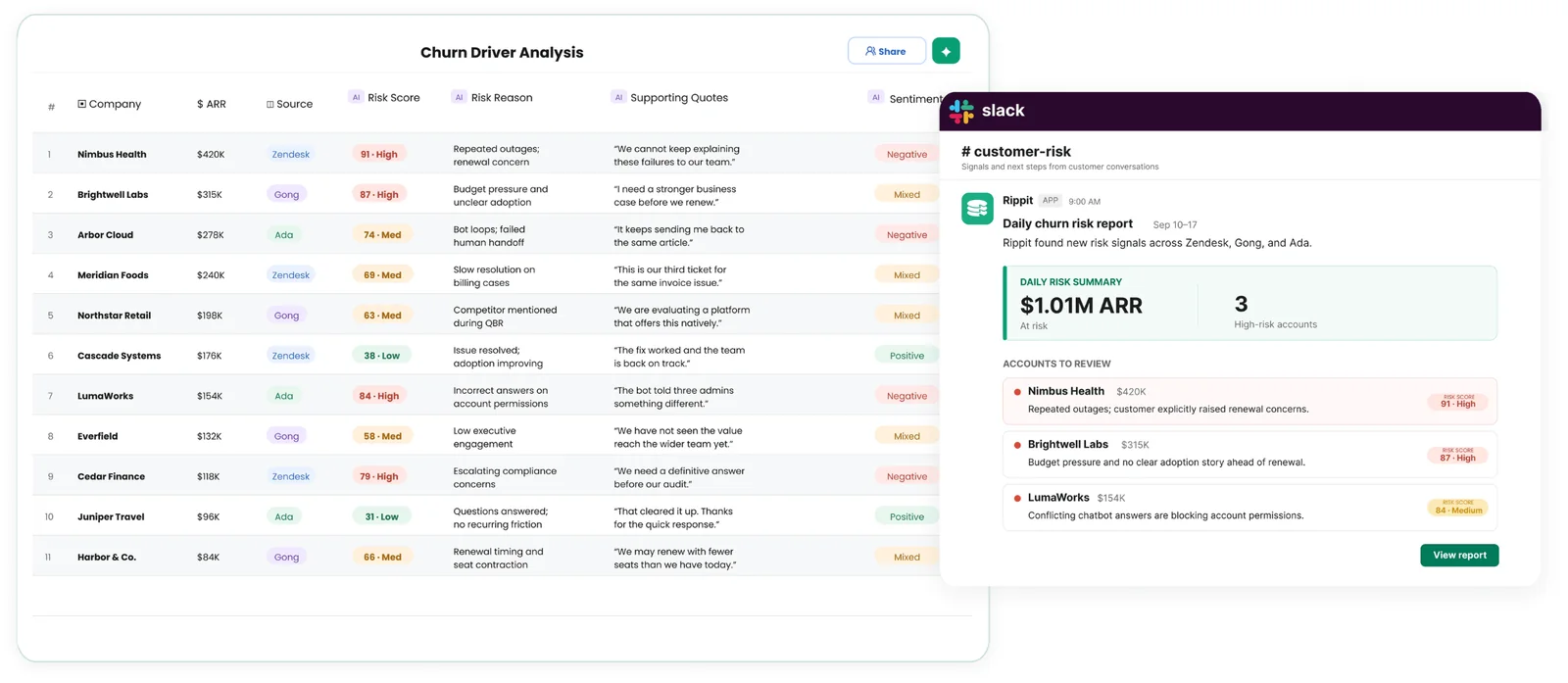Click the 91 · High risk score badge in table
Screen dimensions: 1568x683
(379, 154)
